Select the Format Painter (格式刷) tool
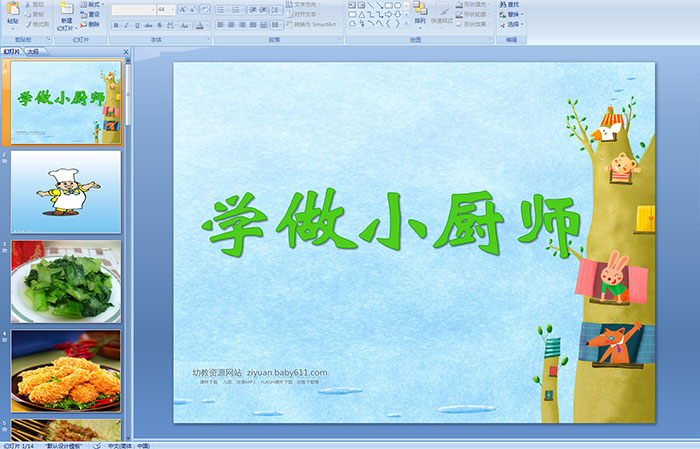 (37, 24)
